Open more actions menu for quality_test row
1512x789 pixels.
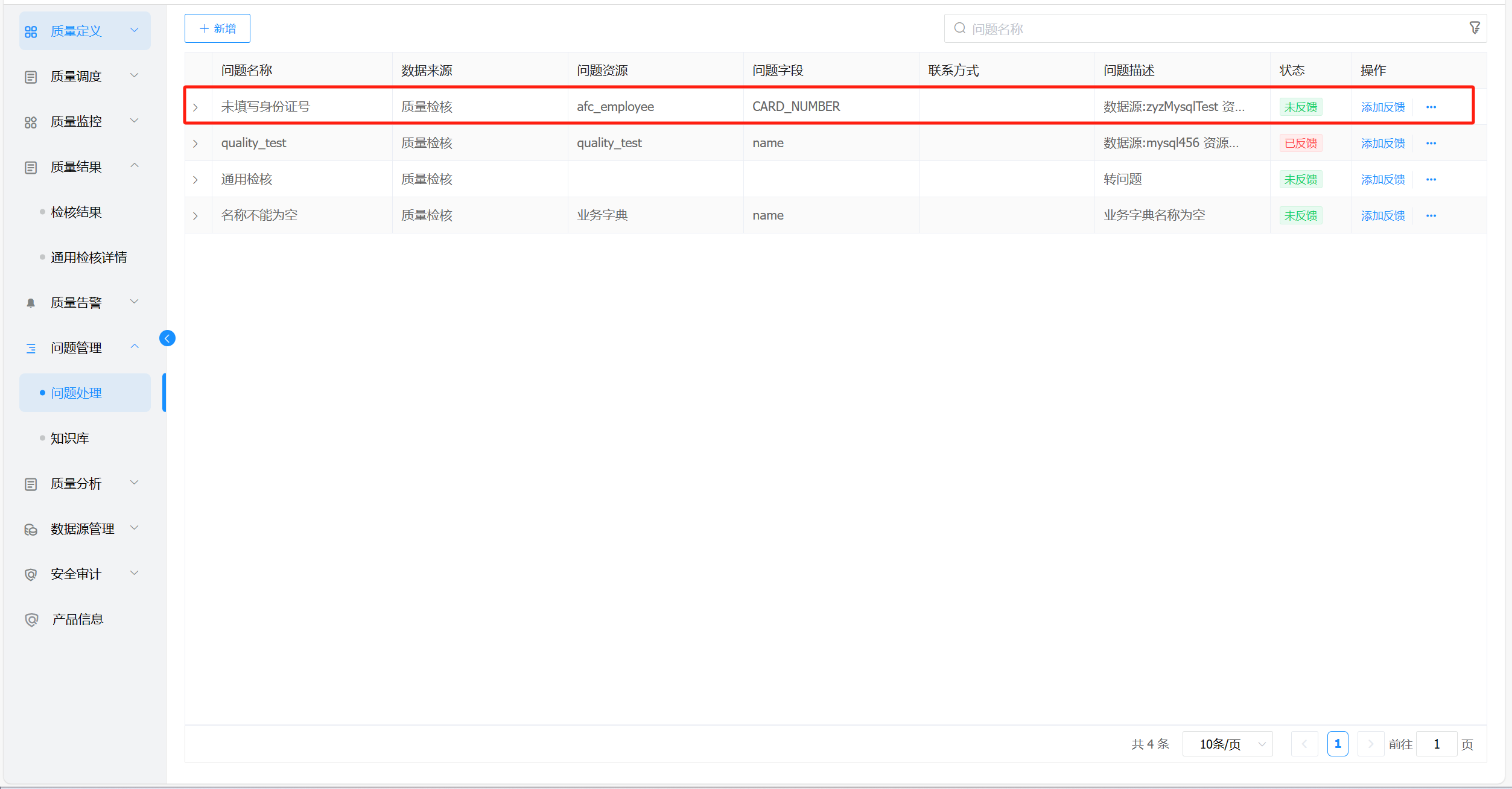pyautogui.click(x=1431, y=144)
